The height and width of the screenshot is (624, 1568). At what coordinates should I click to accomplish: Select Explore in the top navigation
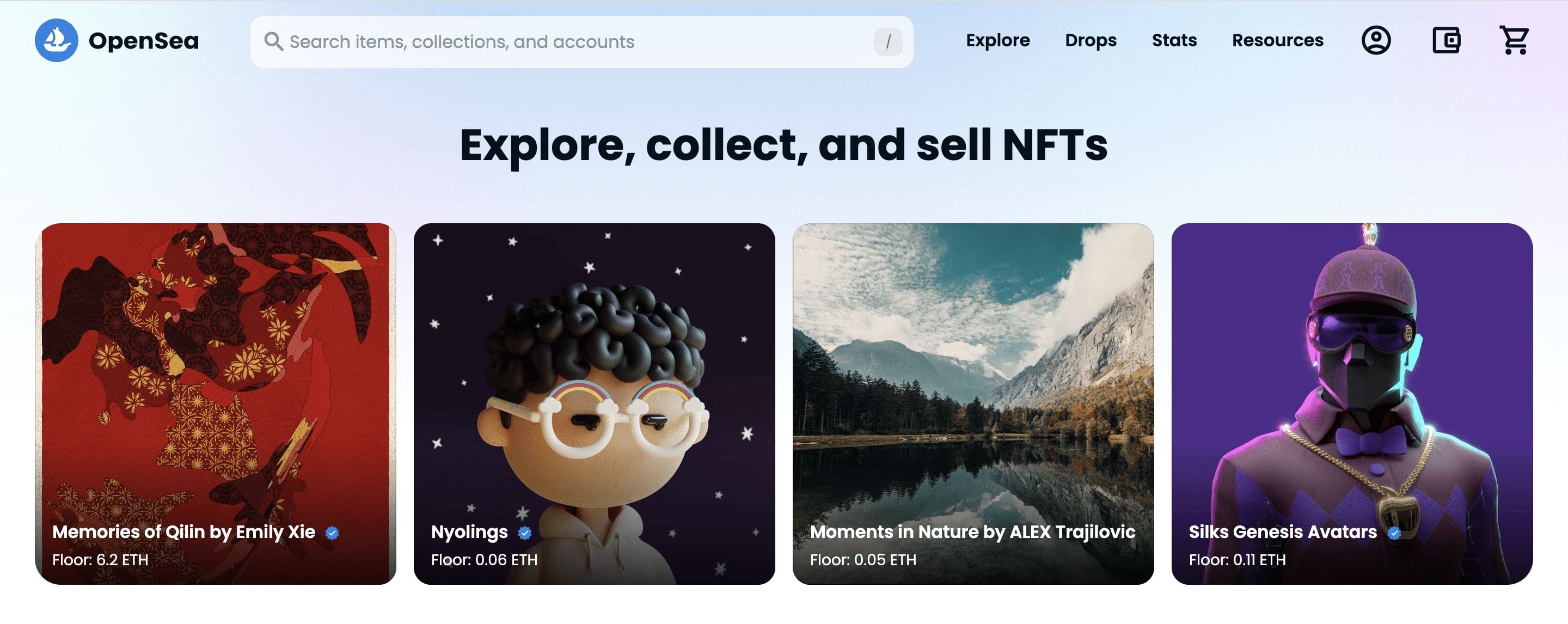coord(997,41)
